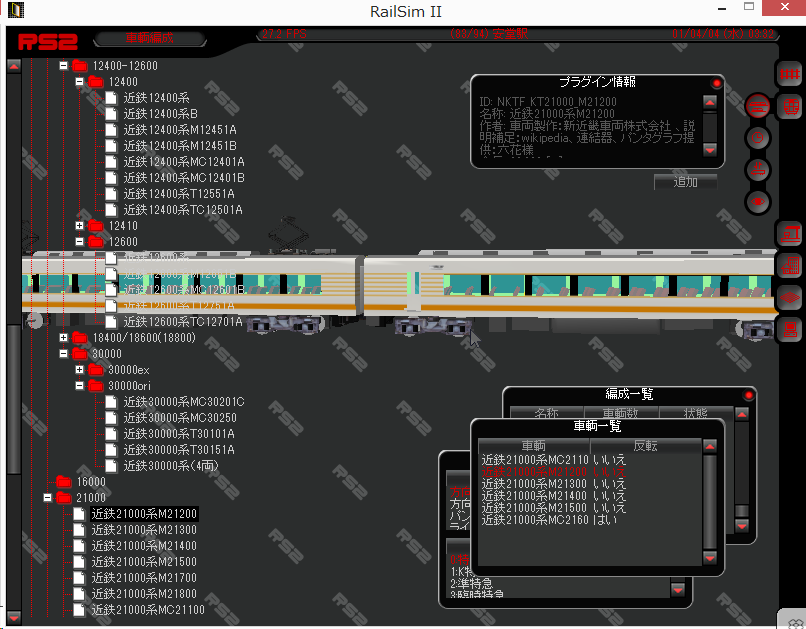Screen dimensions: 806x629
Task: Collapse the 12600 folder
Action: [x=79, y=241]
